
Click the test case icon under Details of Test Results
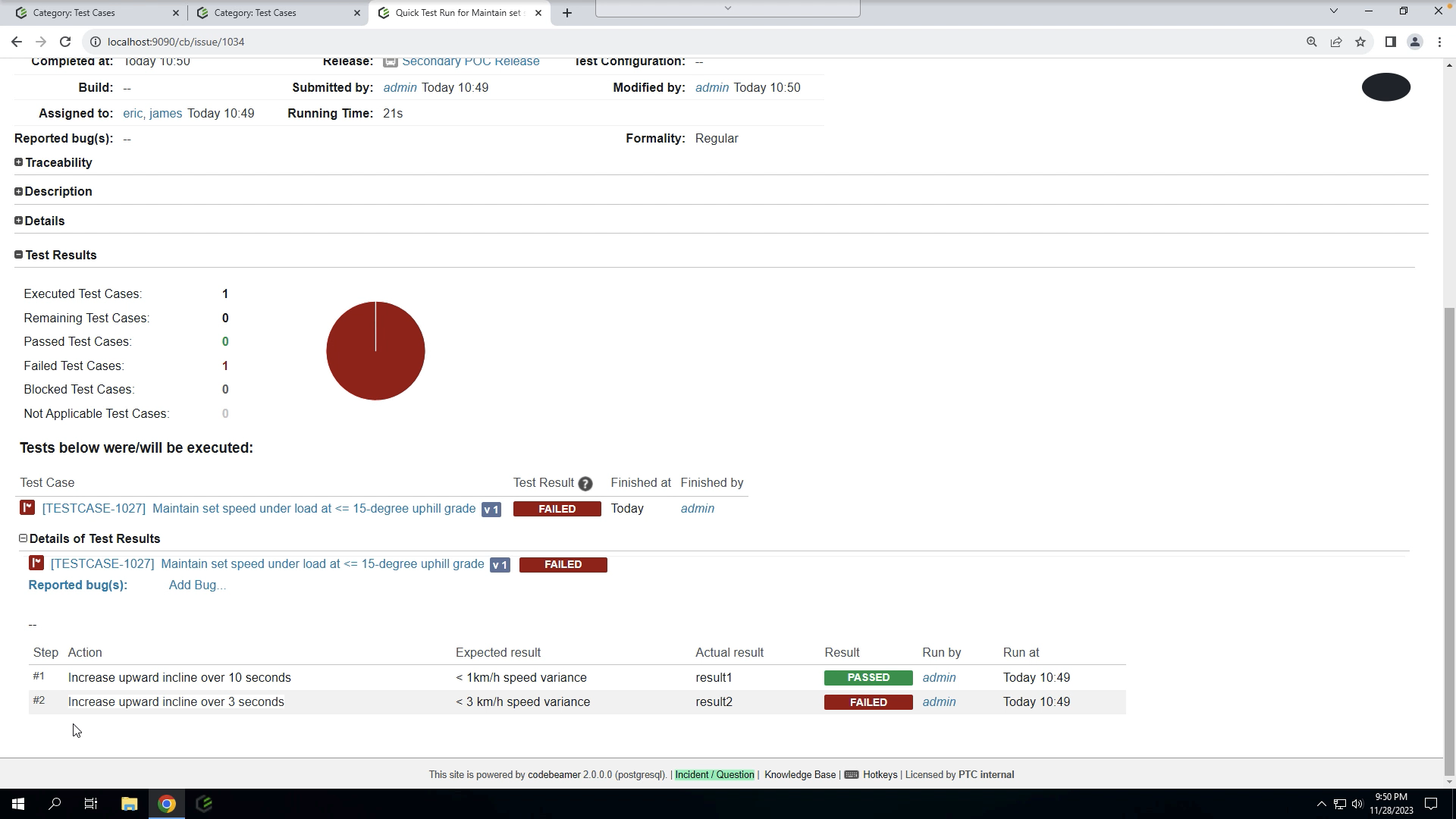pos(36,563)
